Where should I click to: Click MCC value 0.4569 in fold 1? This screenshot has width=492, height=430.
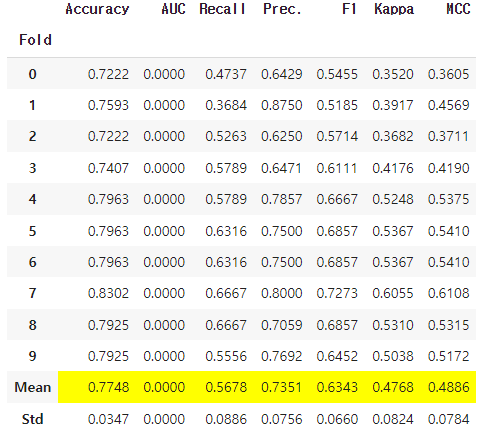(449, 105)
